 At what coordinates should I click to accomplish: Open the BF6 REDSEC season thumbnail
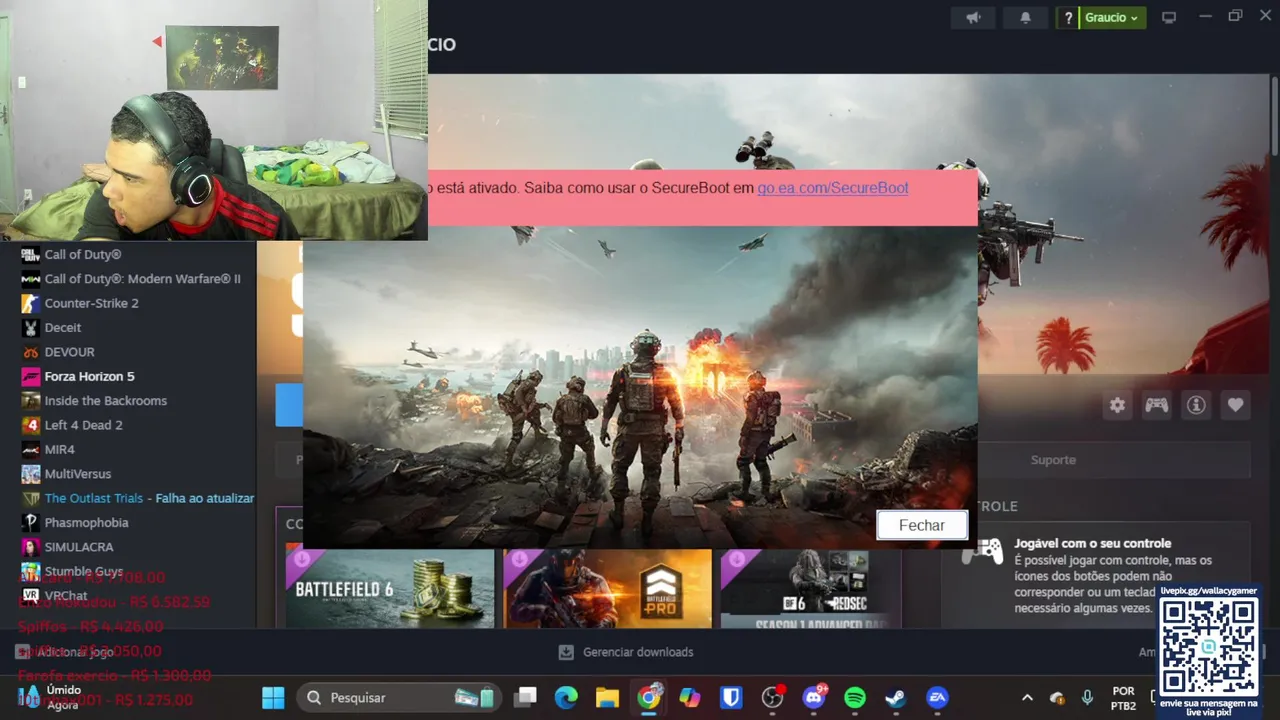(810, 588)
